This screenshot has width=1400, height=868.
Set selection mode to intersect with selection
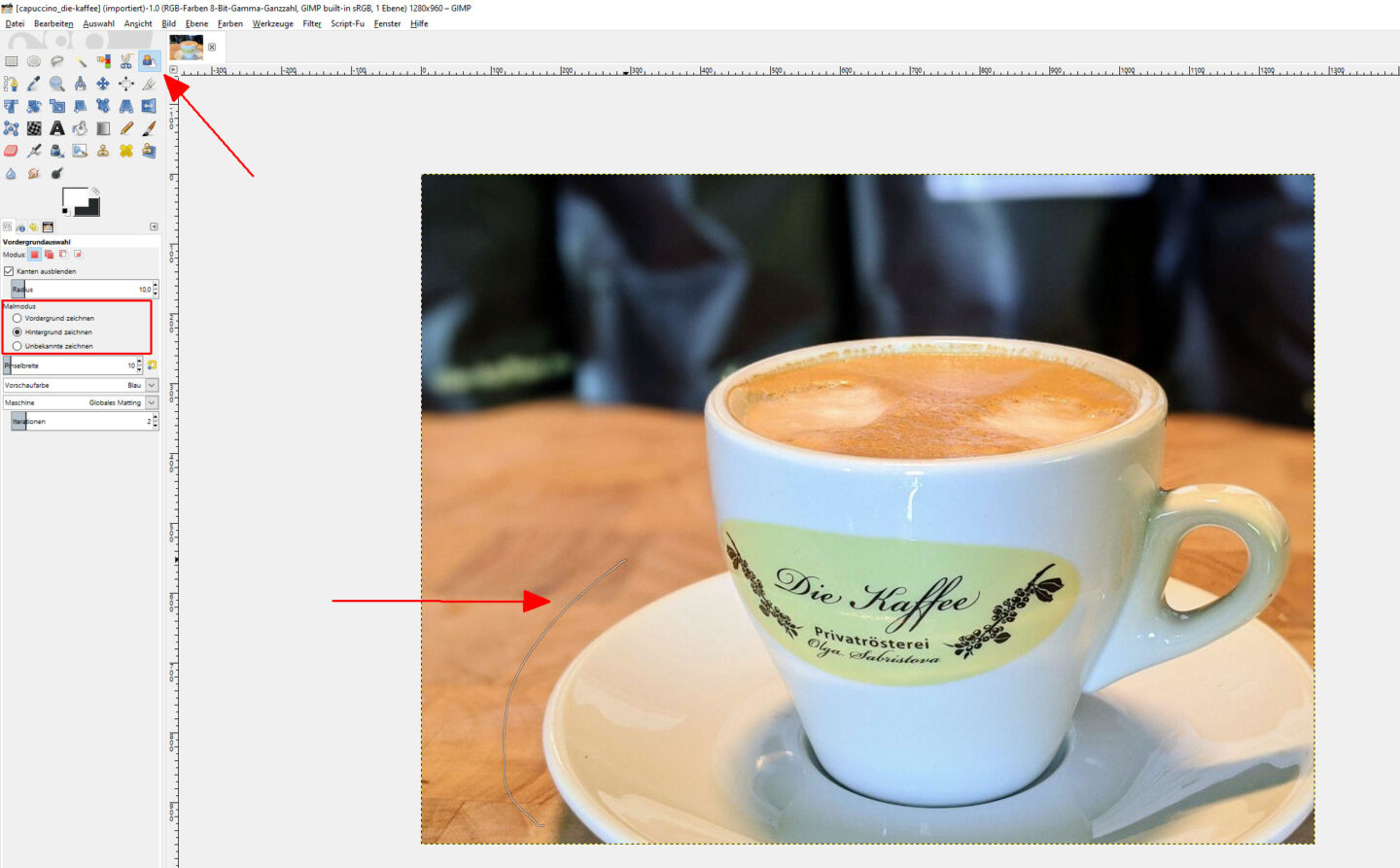78,254
